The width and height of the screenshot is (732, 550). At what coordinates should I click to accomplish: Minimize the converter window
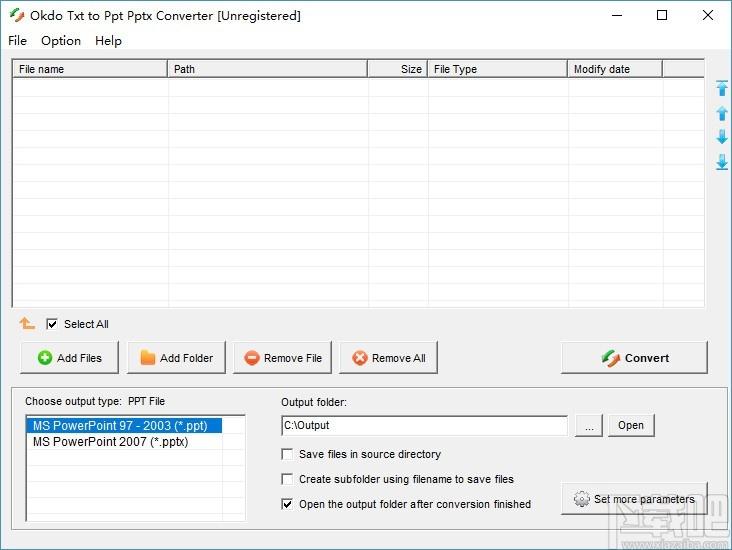click(617, 15)
